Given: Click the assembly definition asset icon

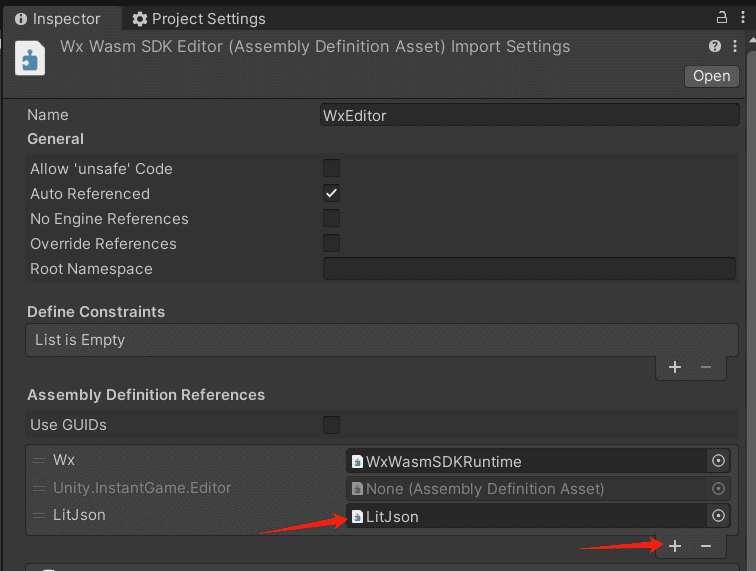Looking at the screenshot, I should pos(30,59).
